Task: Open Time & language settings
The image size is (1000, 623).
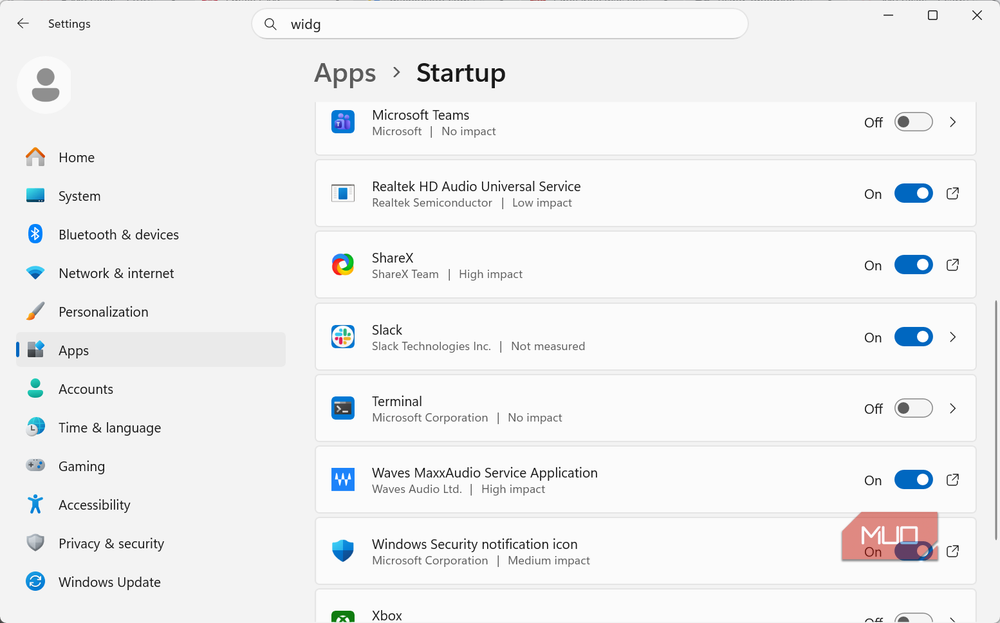Action: [151, 427]
